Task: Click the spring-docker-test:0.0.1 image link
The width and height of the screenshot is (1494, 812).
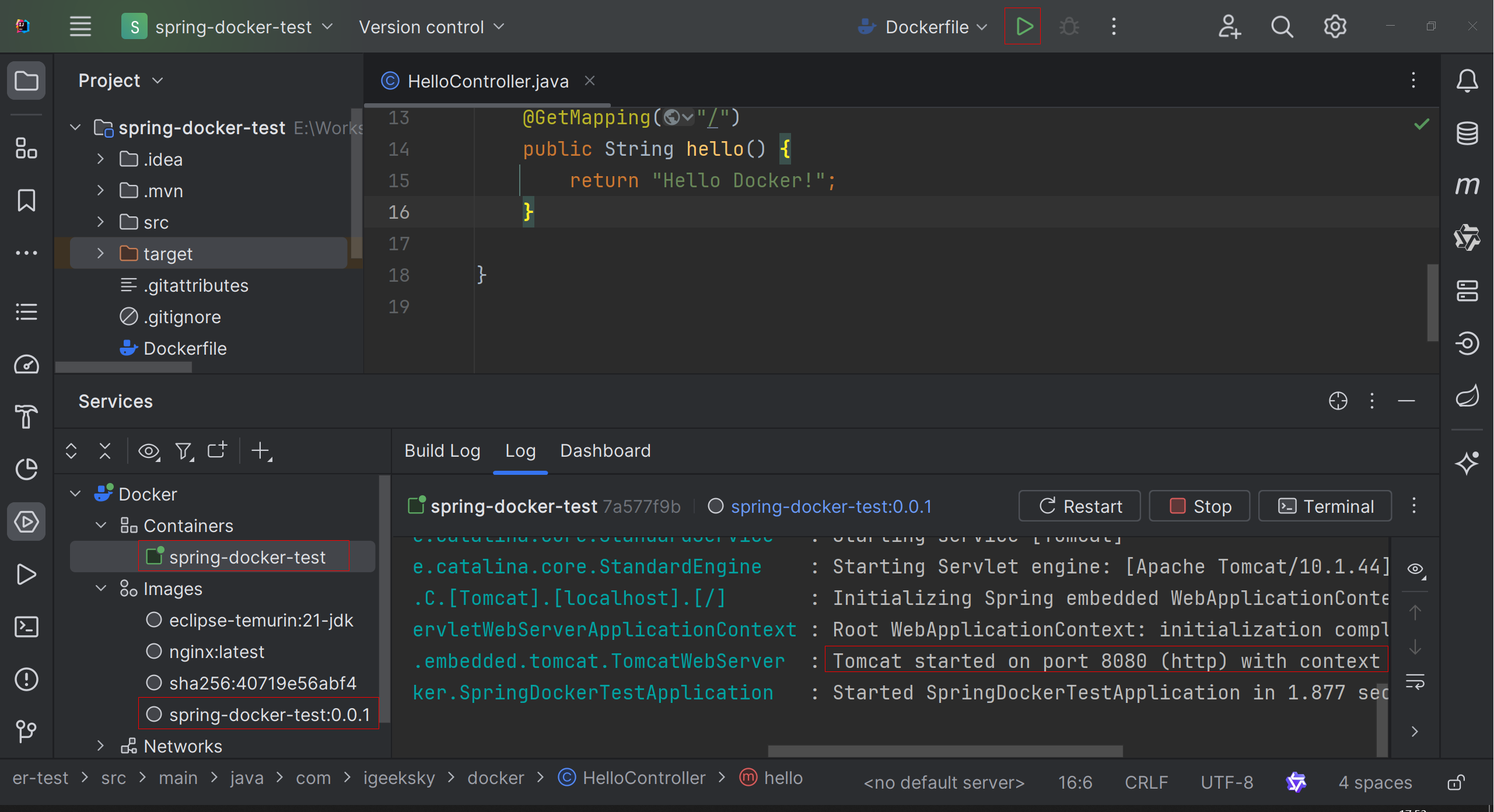Action: [x=831, y=506]
